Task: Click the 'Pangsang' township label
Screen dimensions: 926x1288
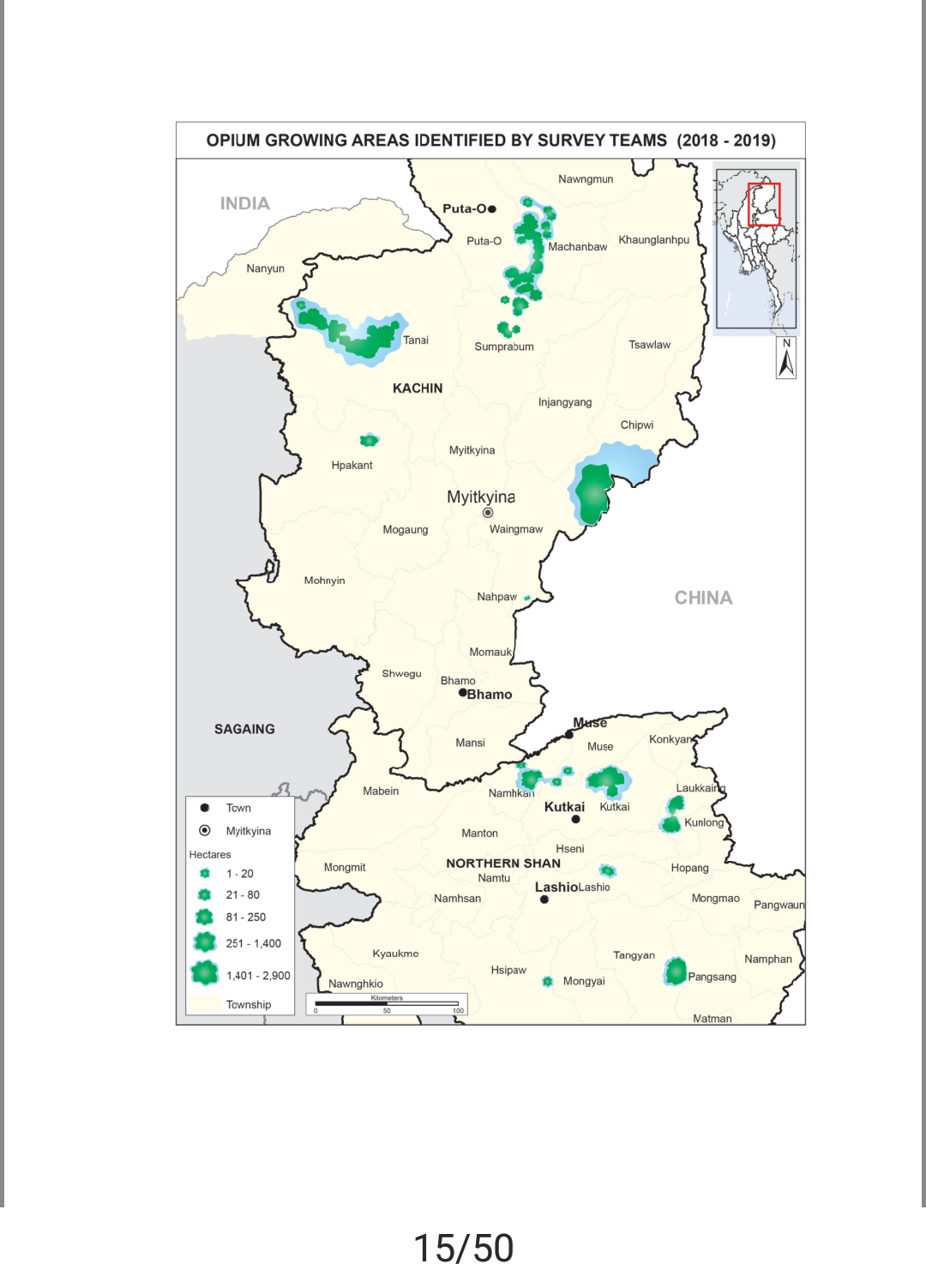Action: tap(712, 978)
